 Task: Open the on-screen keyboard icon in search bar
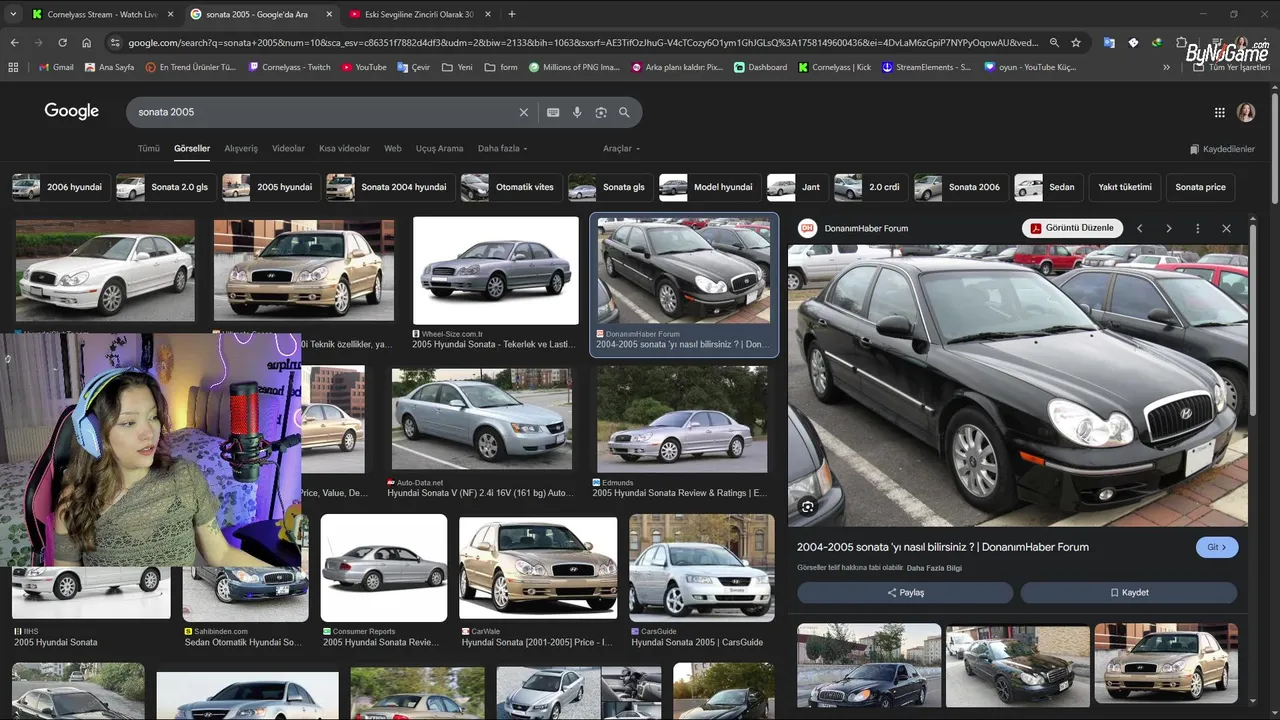click(x=553, y=112)
